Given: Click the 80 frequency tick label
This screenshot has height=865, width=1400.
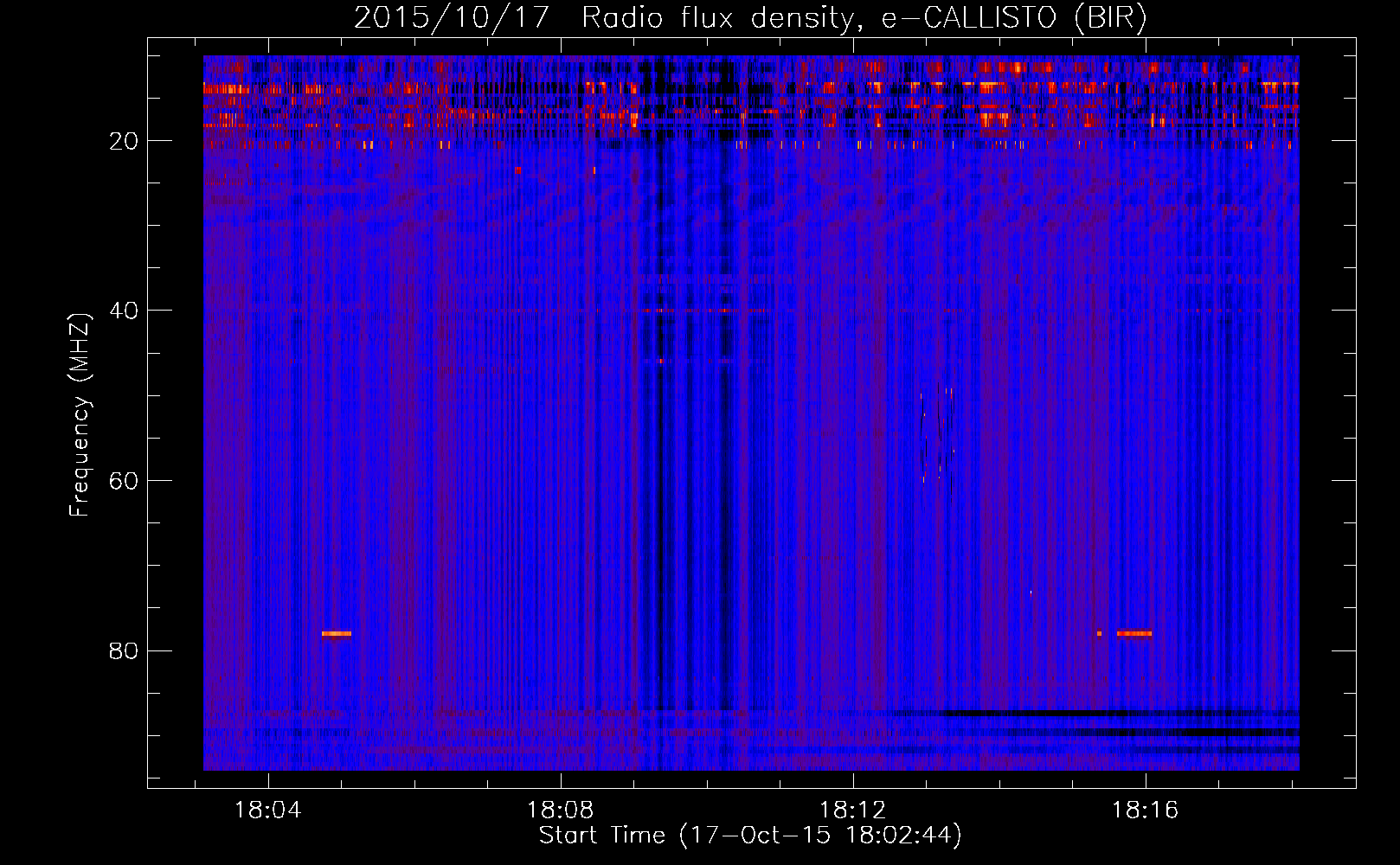Looking at the screenshot, I should tap(125, 650).
